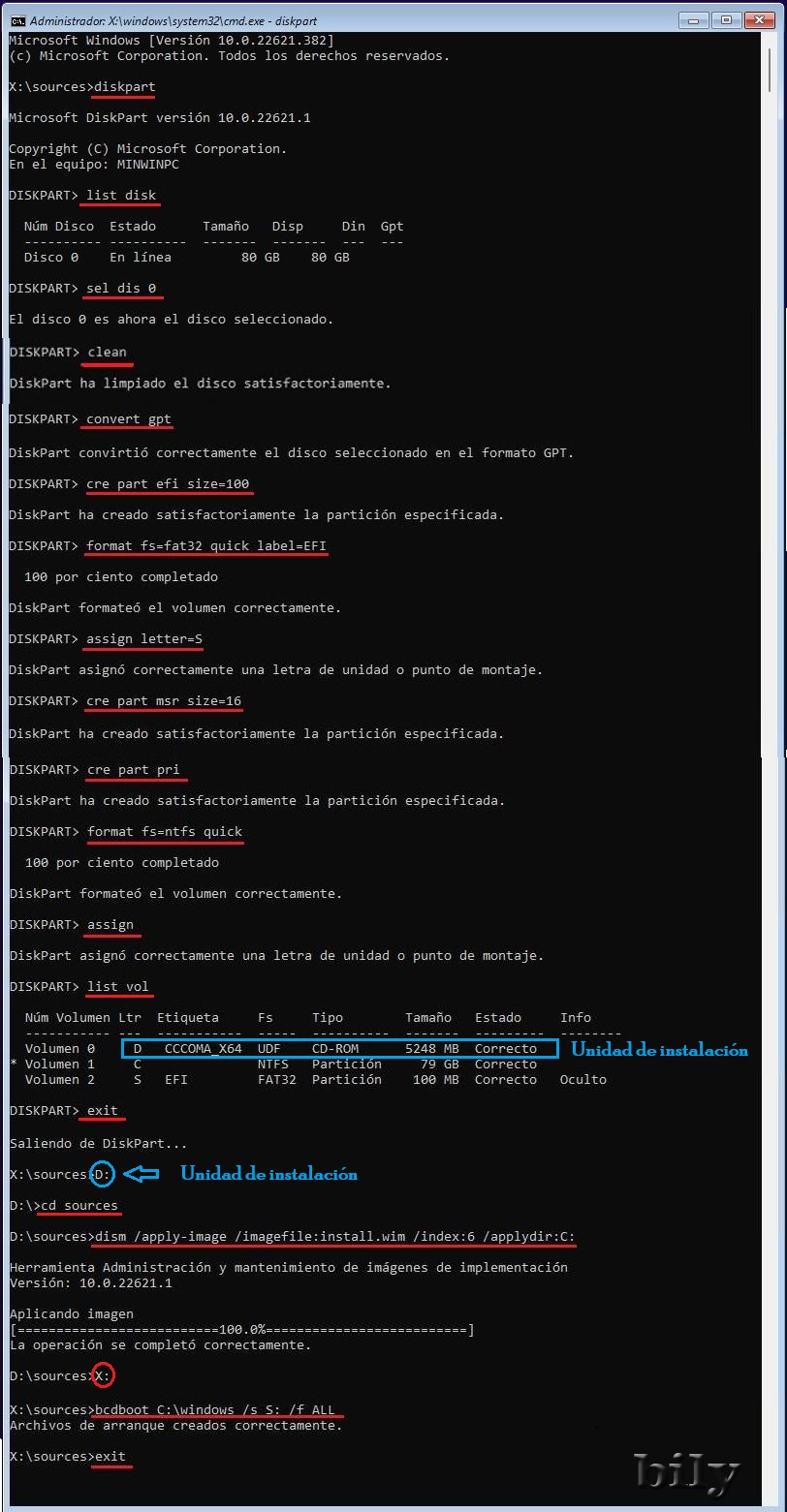This screenshot has height=1512, width=787.
Task: Click 'Microsoft DiskPart versión 10.0.22621.1' line
Action: click(x=160, y=118)
